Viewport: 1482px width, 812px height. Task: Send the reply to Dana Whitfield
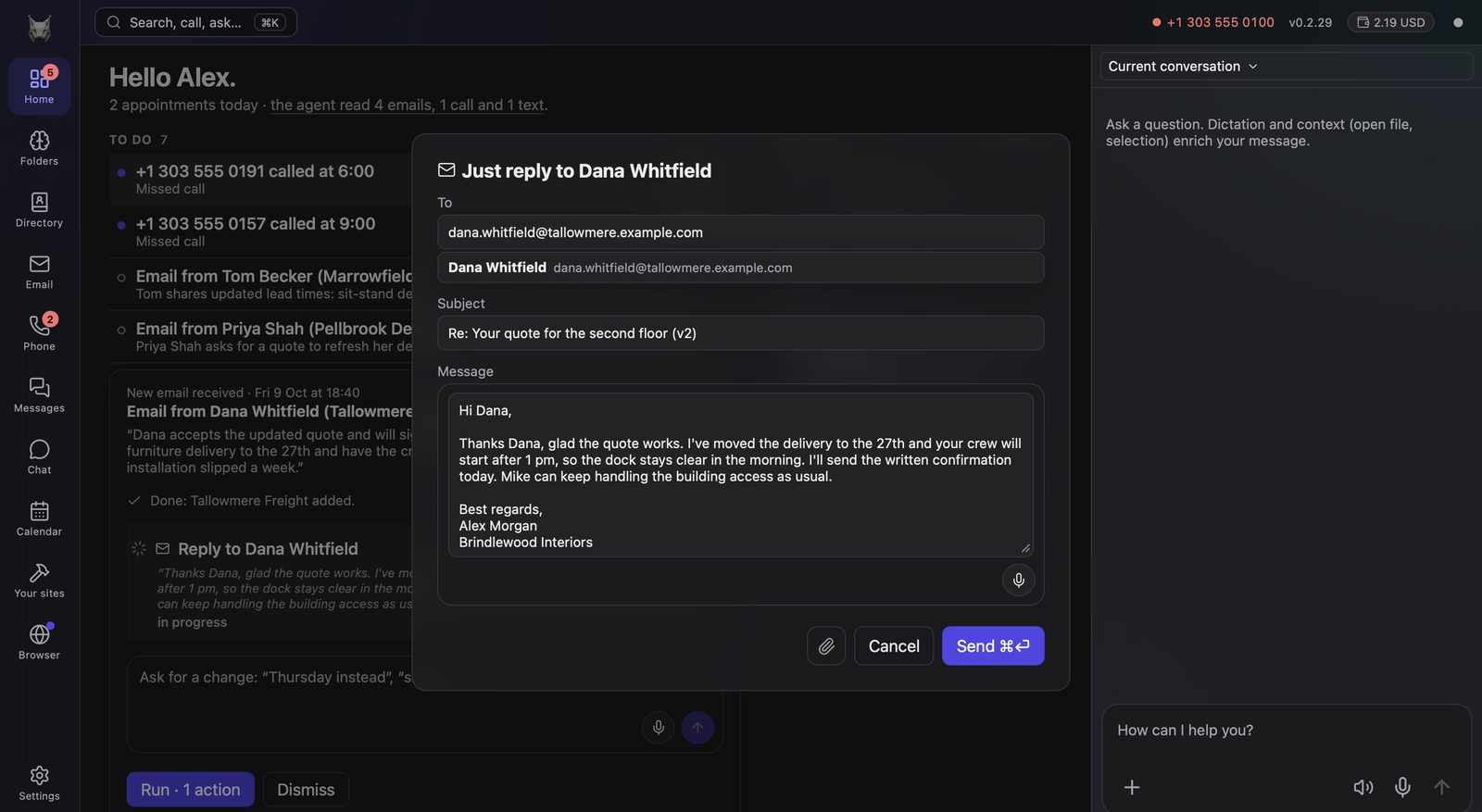coord(993,646)
